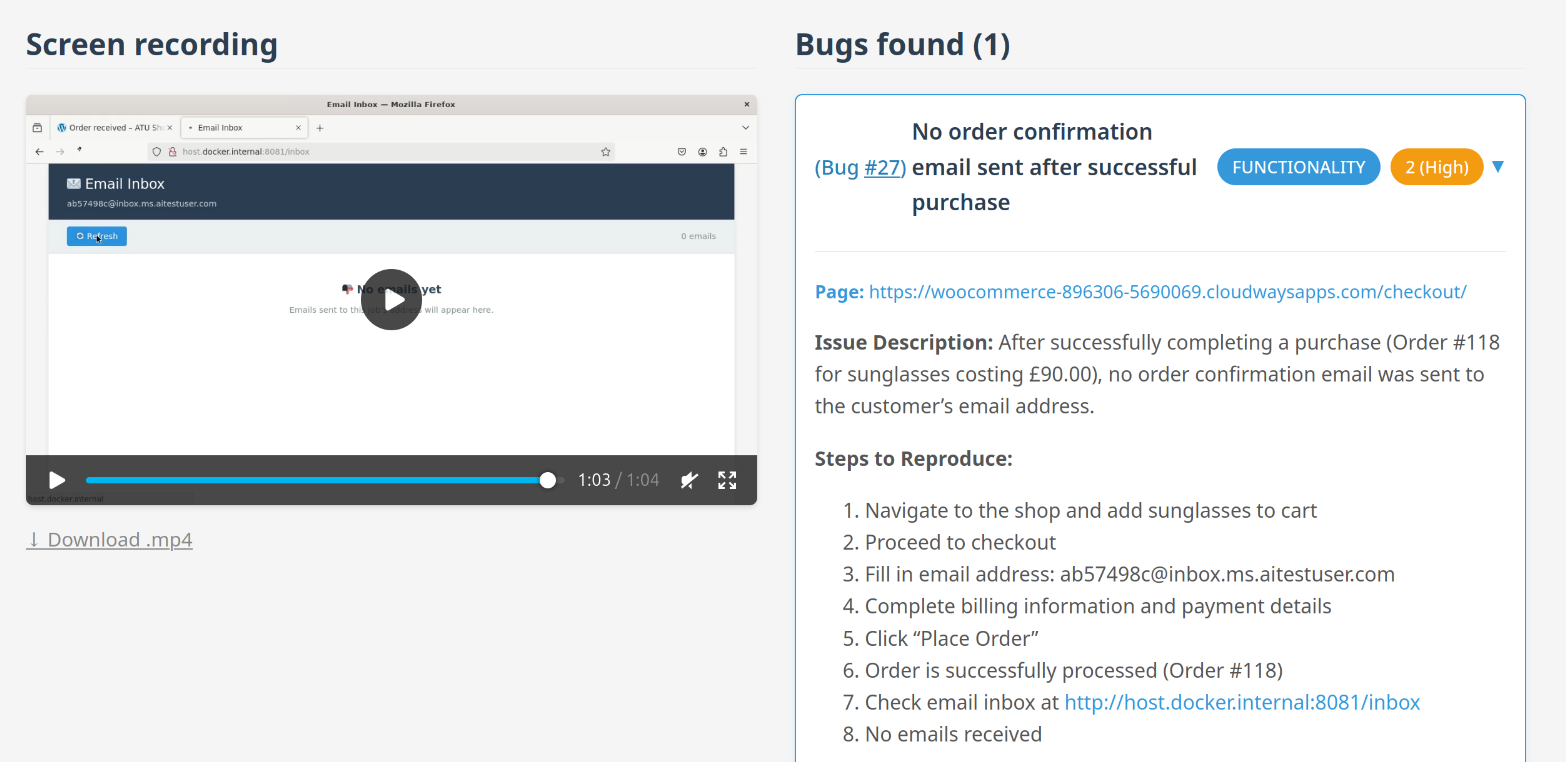
Task: Open the hamburger menu in recorded Firefox
Action: pos(744,152)
